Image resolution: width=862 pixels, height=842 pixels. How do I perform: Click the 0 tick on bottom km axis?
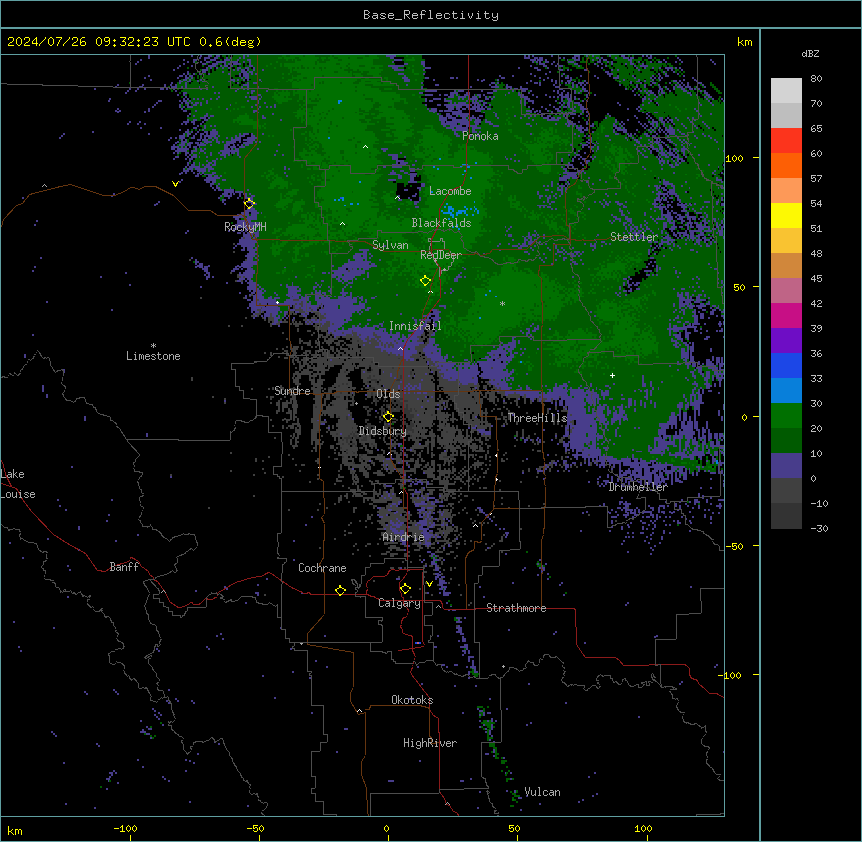386,828
